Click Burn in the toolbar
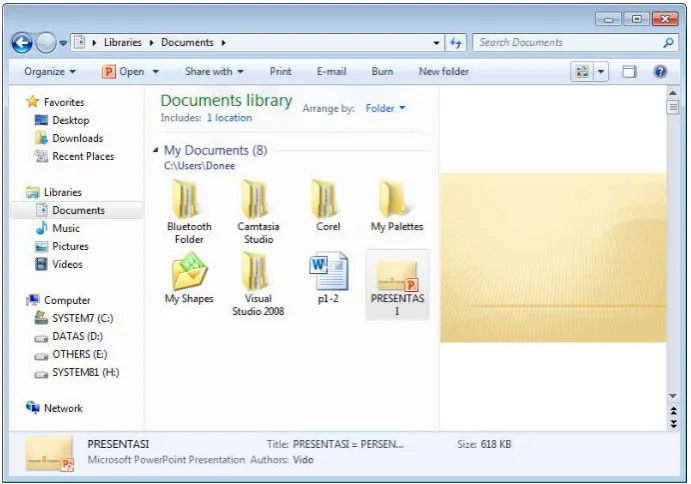691x484 pixels. pos(382,71)
